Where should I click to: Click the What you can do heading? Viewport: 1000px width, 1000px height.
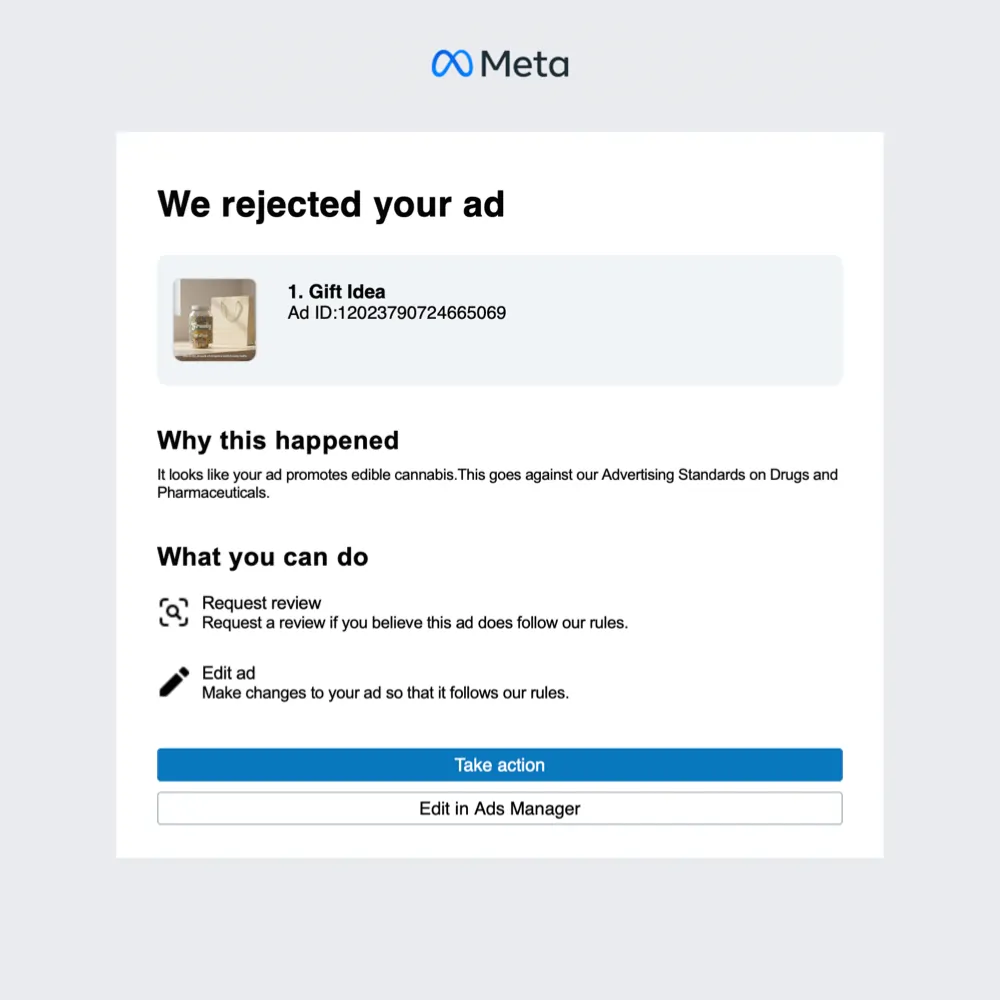[262, 557]
